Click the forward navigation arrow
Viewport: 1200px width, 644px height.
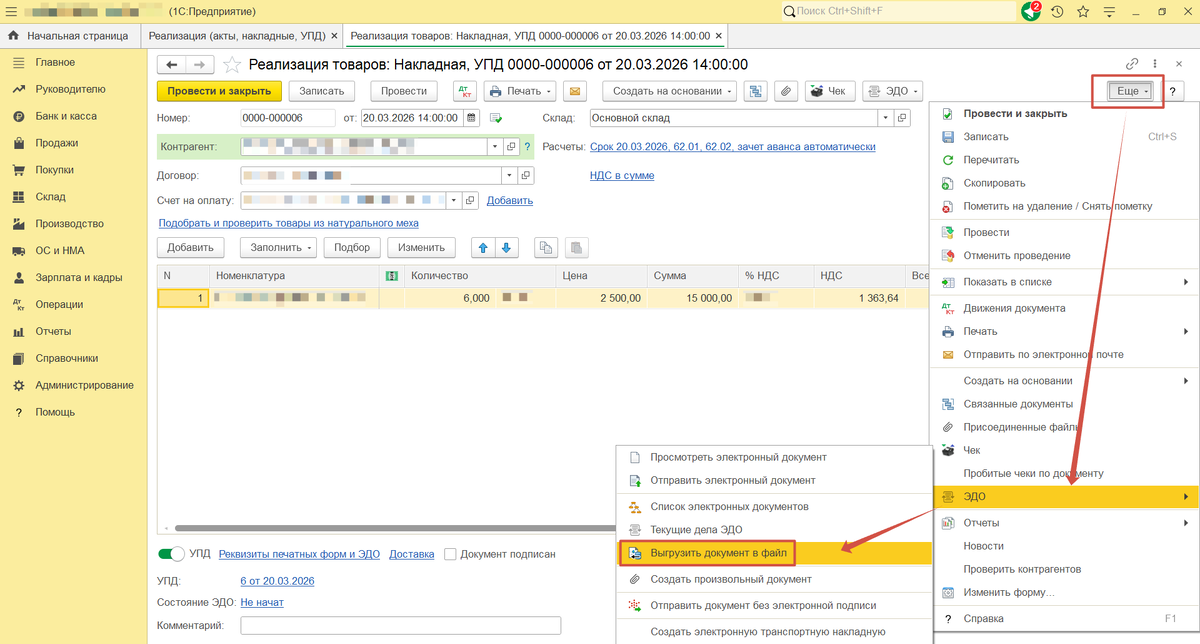(199, 64)
